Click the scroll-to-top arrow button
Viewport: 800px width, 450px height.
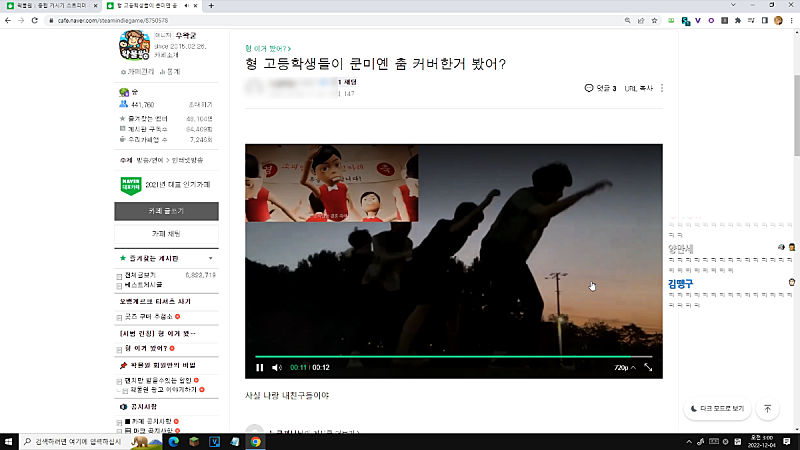(x=767, y=409)
